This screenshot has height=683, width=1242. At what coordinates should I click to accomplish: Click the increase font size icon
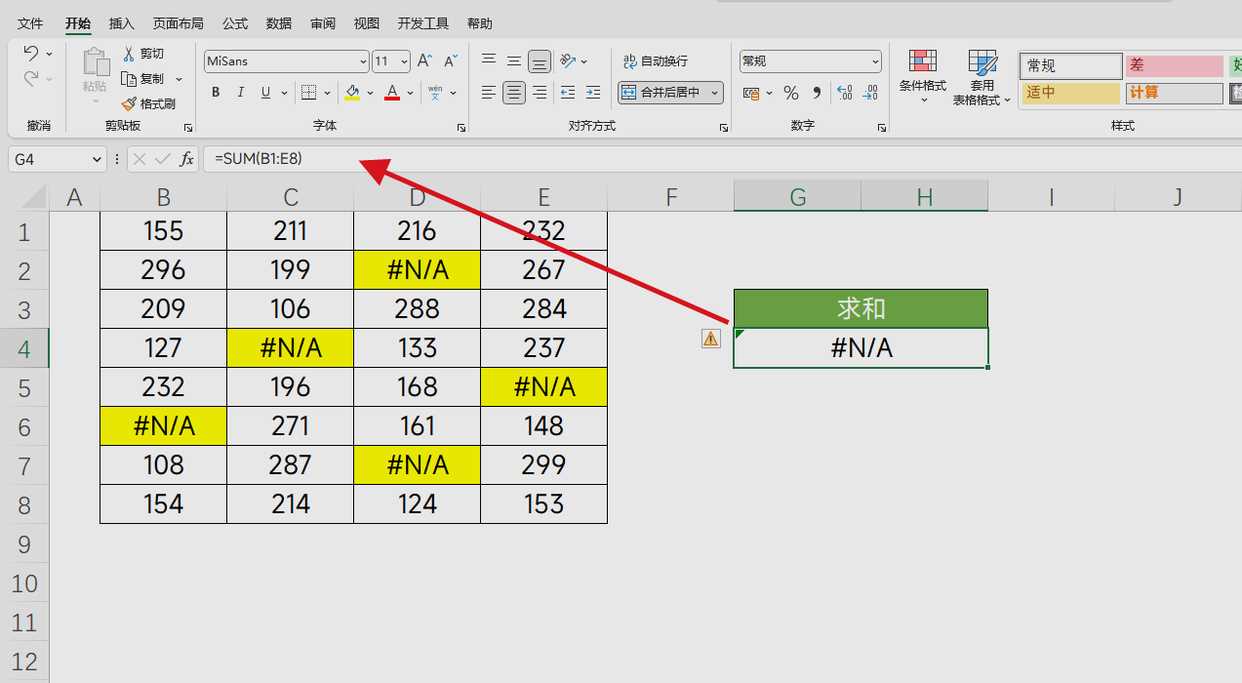tap(425, 61)
